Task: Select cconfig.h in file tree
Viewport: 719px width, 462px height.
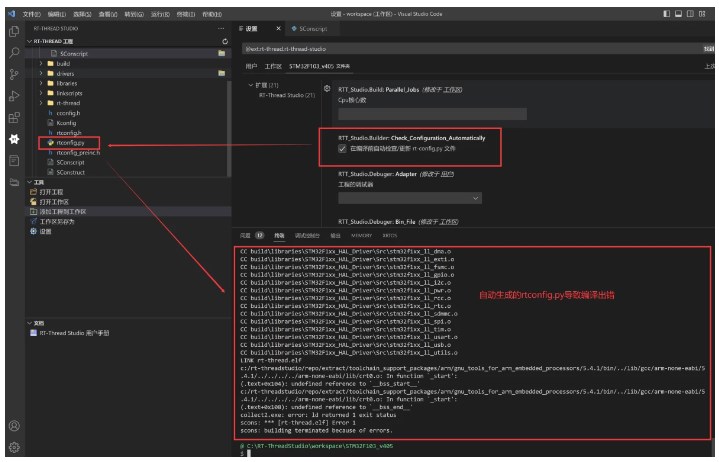Action: pos(67,113)
